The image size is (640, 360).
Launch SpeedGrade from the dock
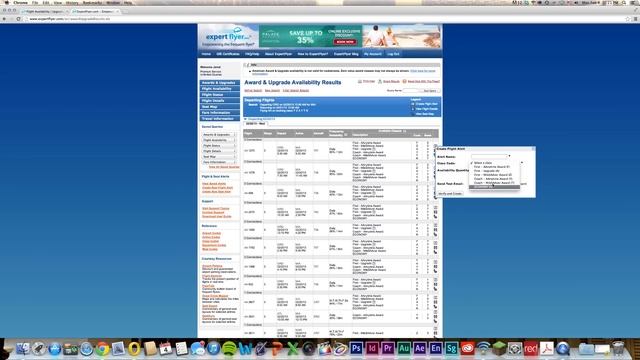[x=451, y=349]
